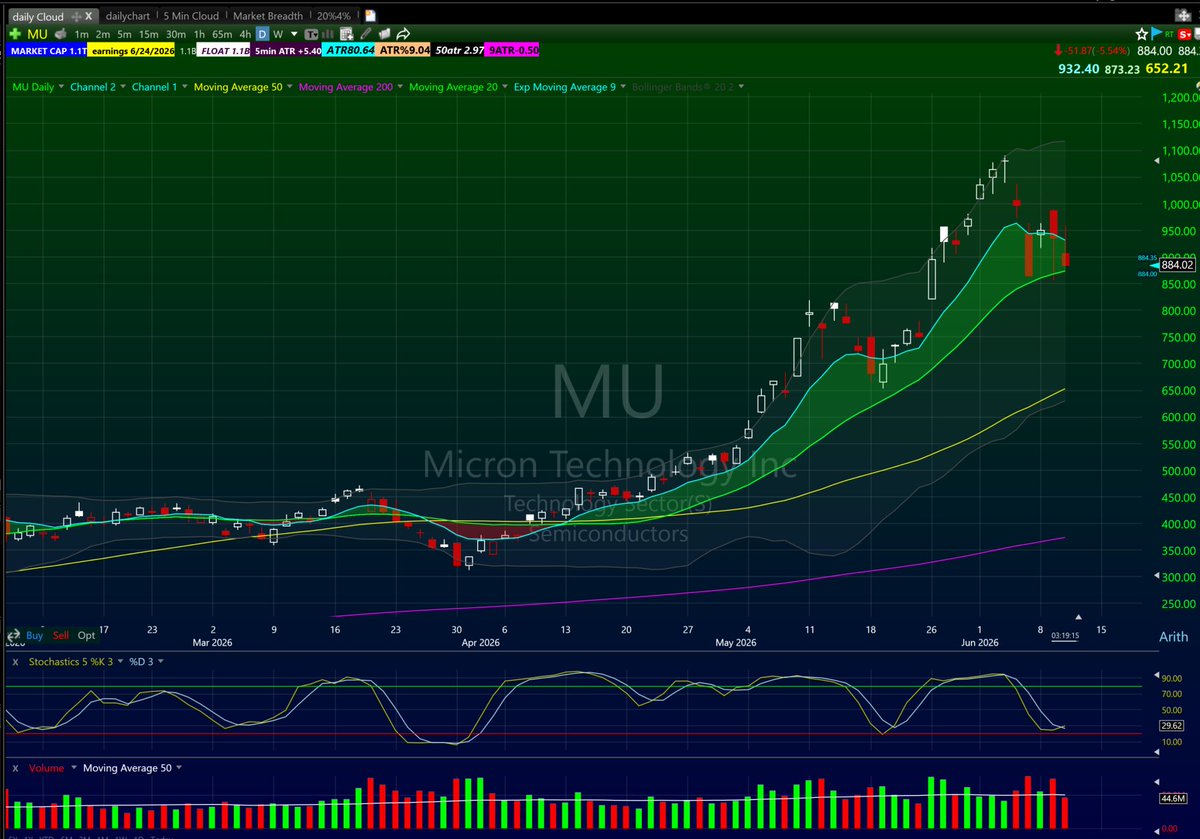Open the red S dropdown icon
The image size is (1200, 839).
(x=1184, y=35)
